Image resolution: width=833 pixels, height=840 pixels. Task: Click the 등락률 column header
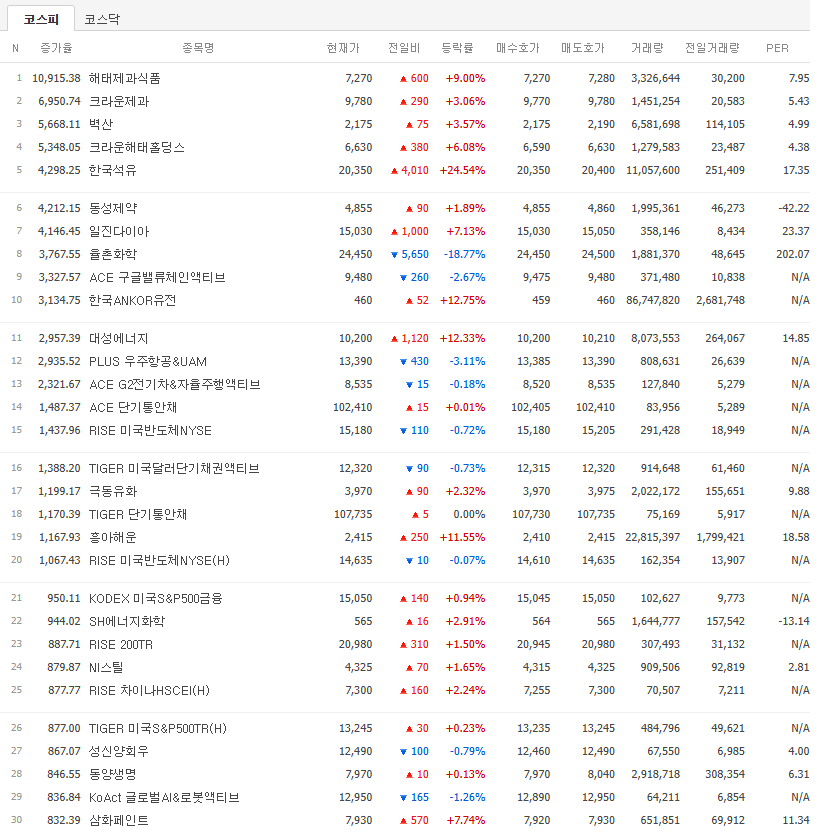tap(457, 48)
